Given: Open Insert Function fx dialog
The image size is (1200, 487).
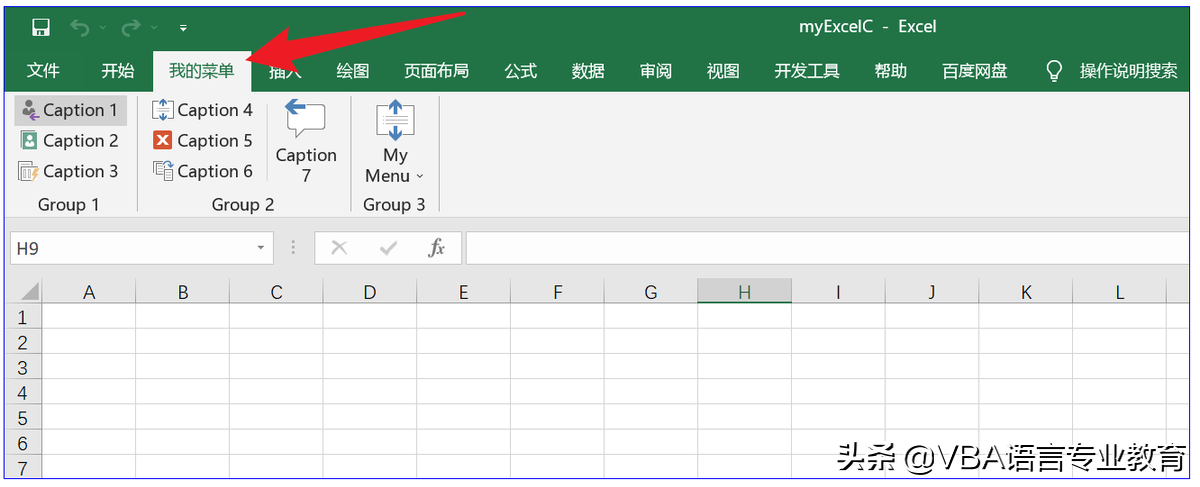Looking at the screenshot, I should coord(437,248).
